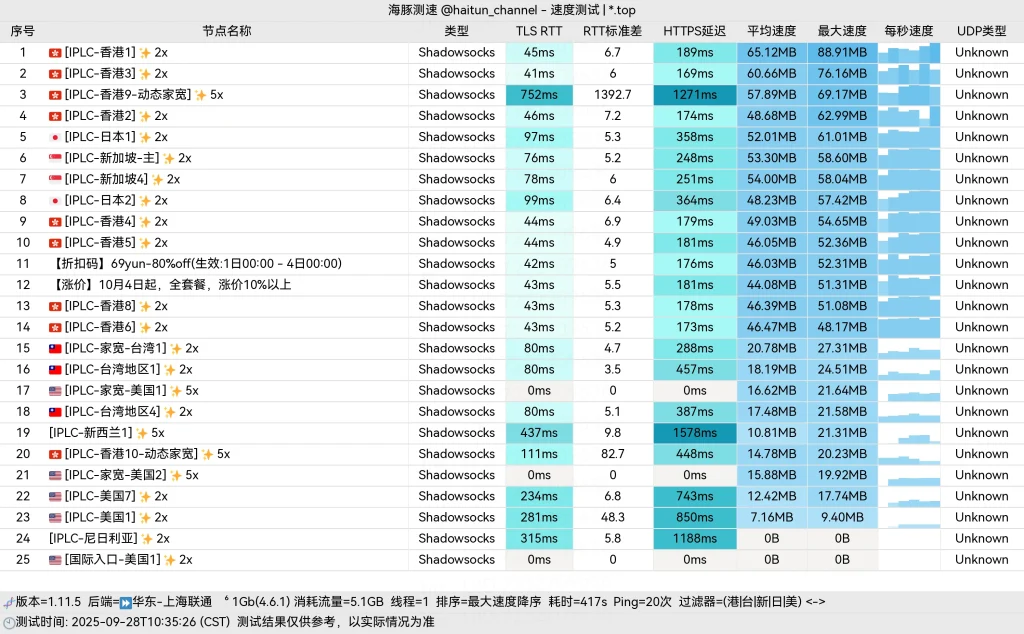Sort by the 最大速度 column header

tap(842, 30)
